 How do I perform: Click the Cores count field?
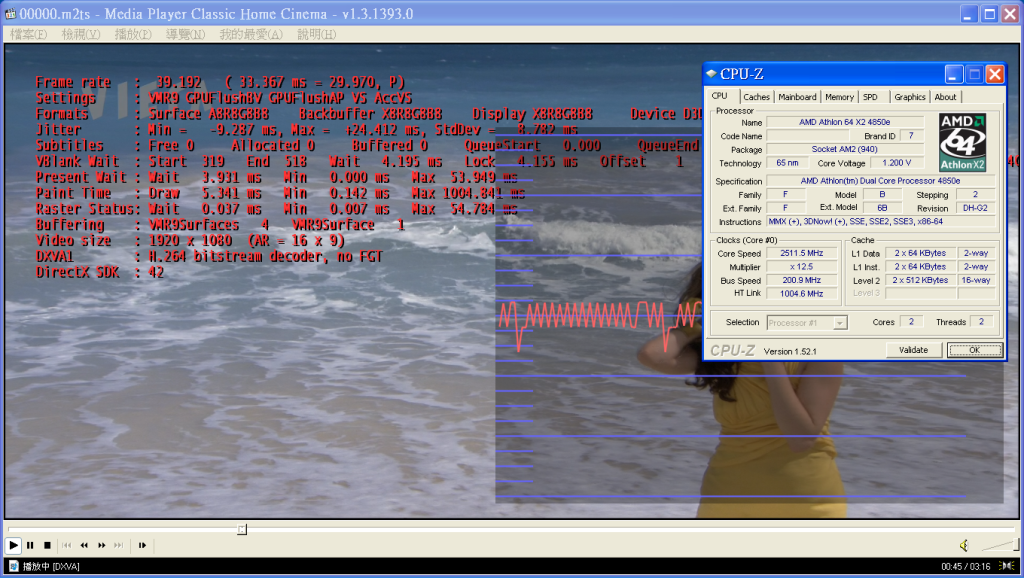(x=911, y=321)
